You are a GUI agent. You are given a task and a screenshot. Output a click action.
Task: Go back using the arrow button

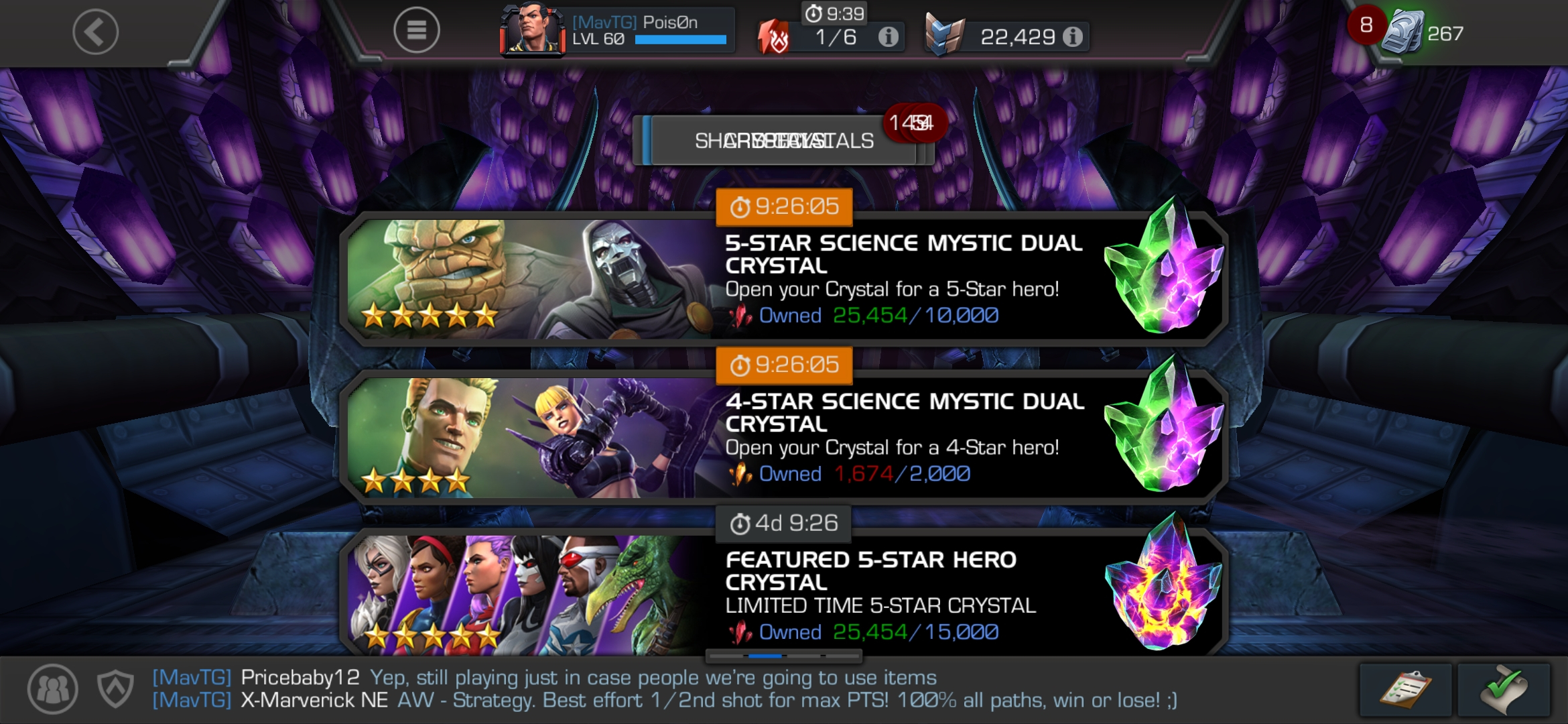coord(95,32)
